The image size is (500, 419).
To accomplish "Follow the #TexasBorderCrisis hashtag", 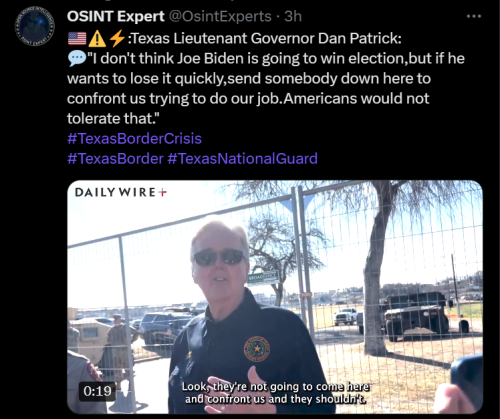I will pos(134,139).
